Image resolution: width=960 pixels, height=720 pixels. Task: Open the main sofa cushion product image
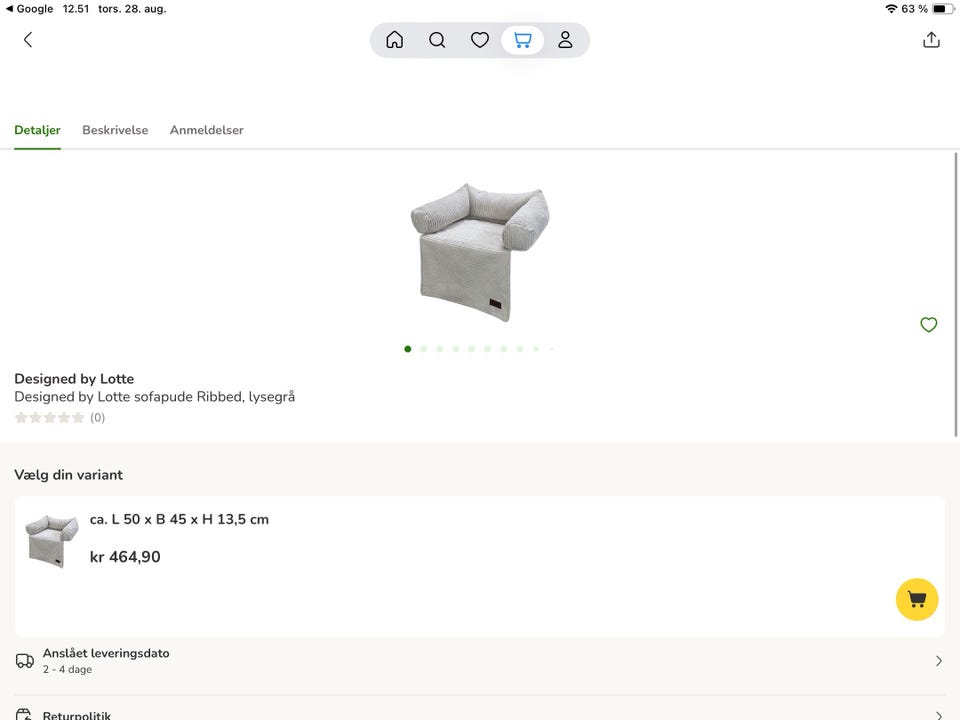pyautogui.click(x=480, y=252)
